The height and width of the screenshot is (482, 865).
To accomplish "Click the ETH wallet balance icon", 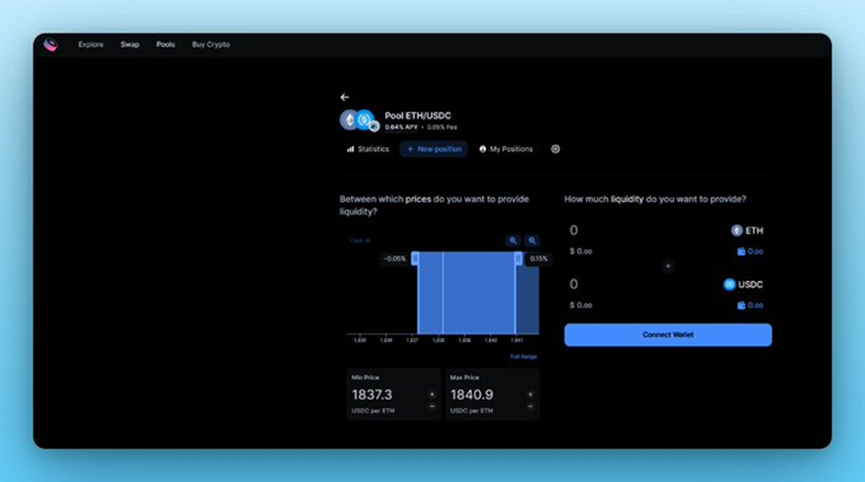I will [x=741, y=252].
